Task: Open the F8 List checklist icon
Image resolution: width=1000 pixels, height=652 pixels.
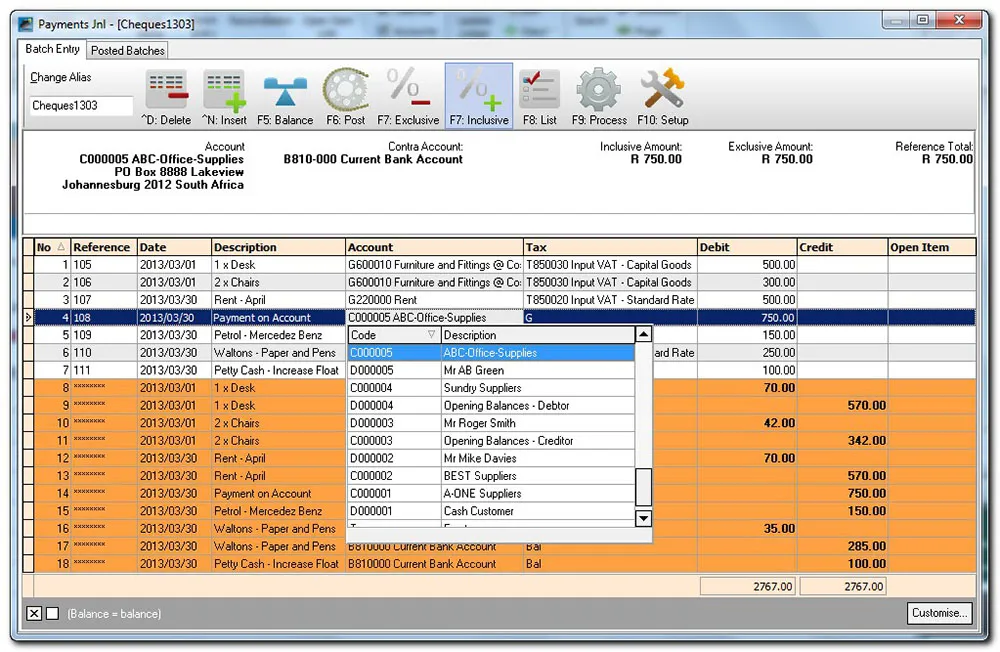Action: 539,91
